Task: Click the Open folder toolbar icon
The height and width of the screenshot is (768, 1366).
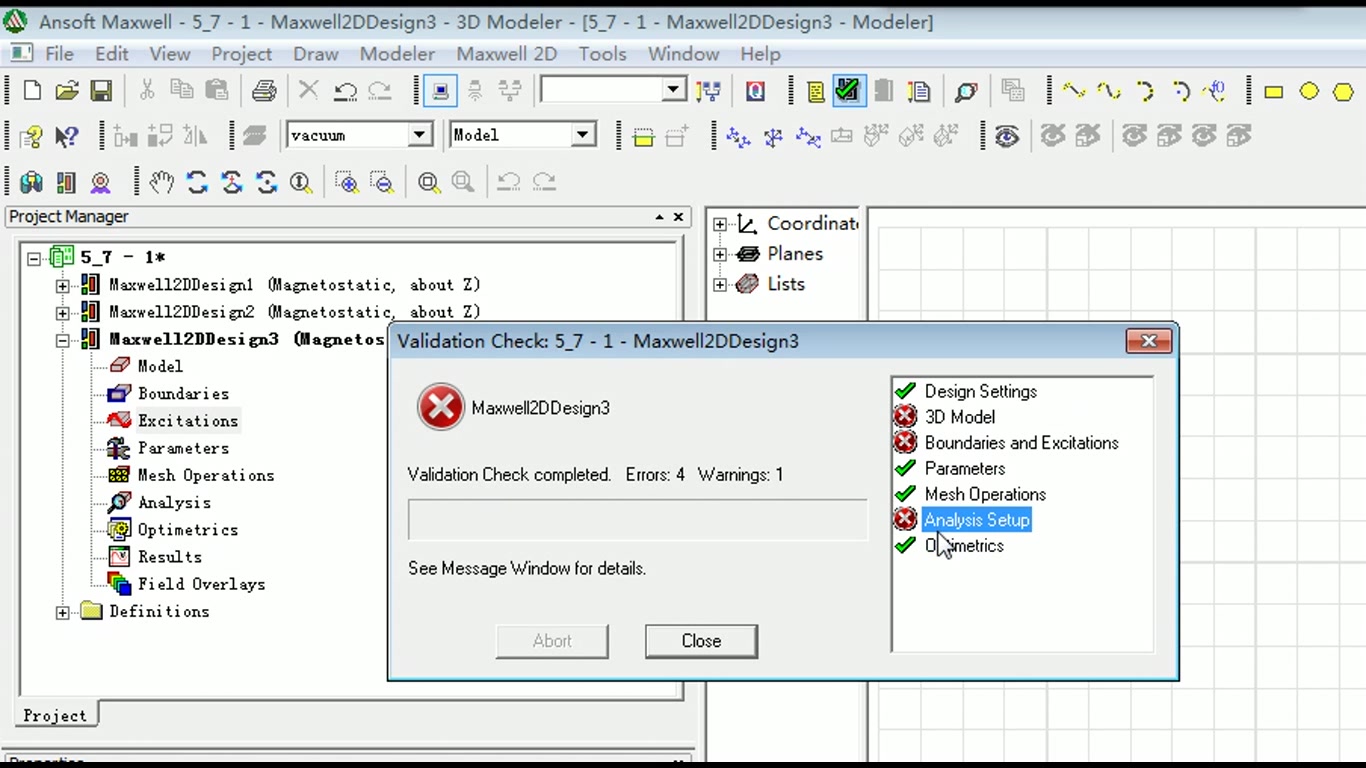Action: pyautogui.click(x=66, y=91)
